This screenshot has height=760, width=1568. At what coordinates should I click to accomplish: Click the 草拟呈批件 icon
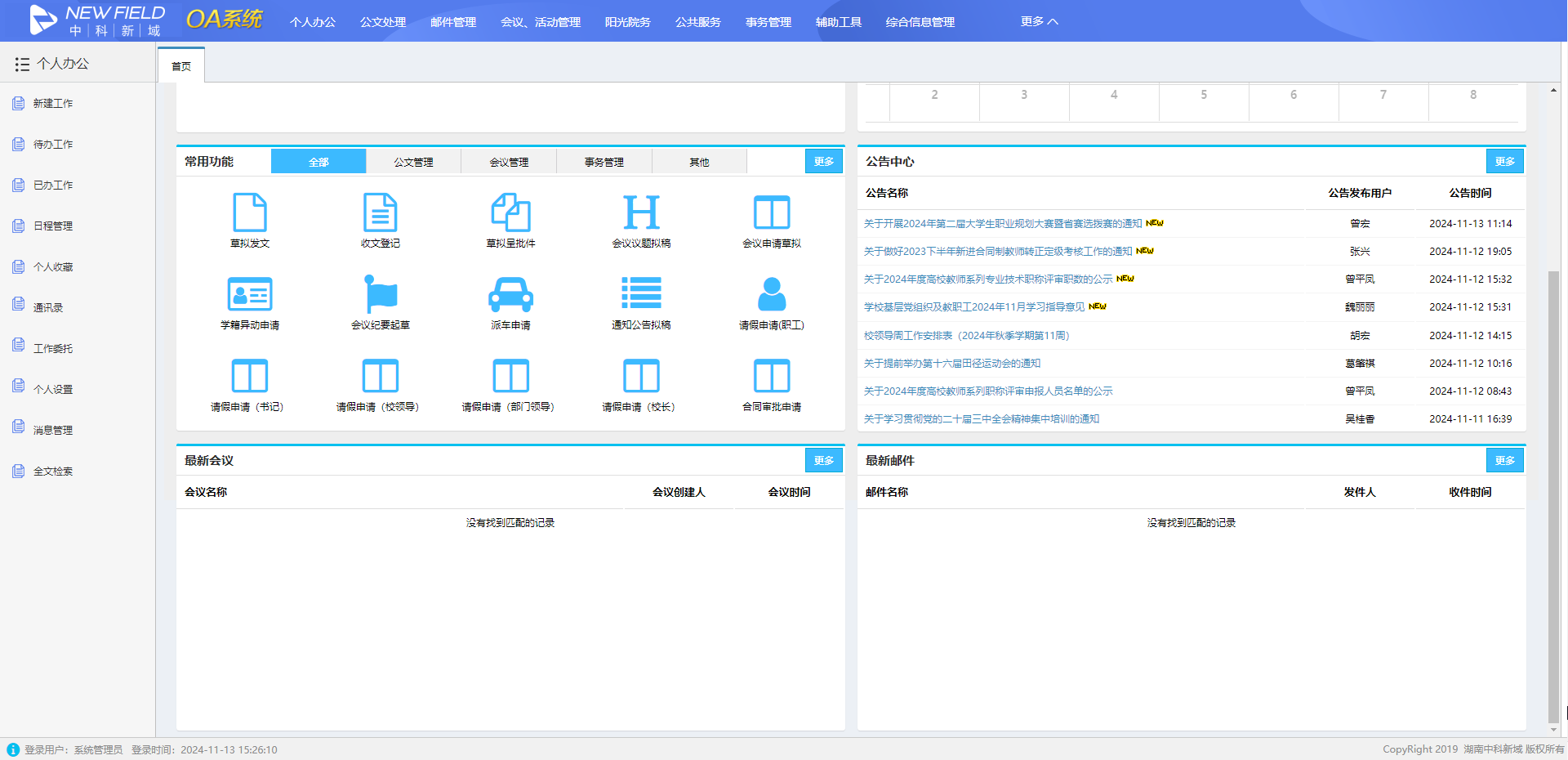(510, 213)
